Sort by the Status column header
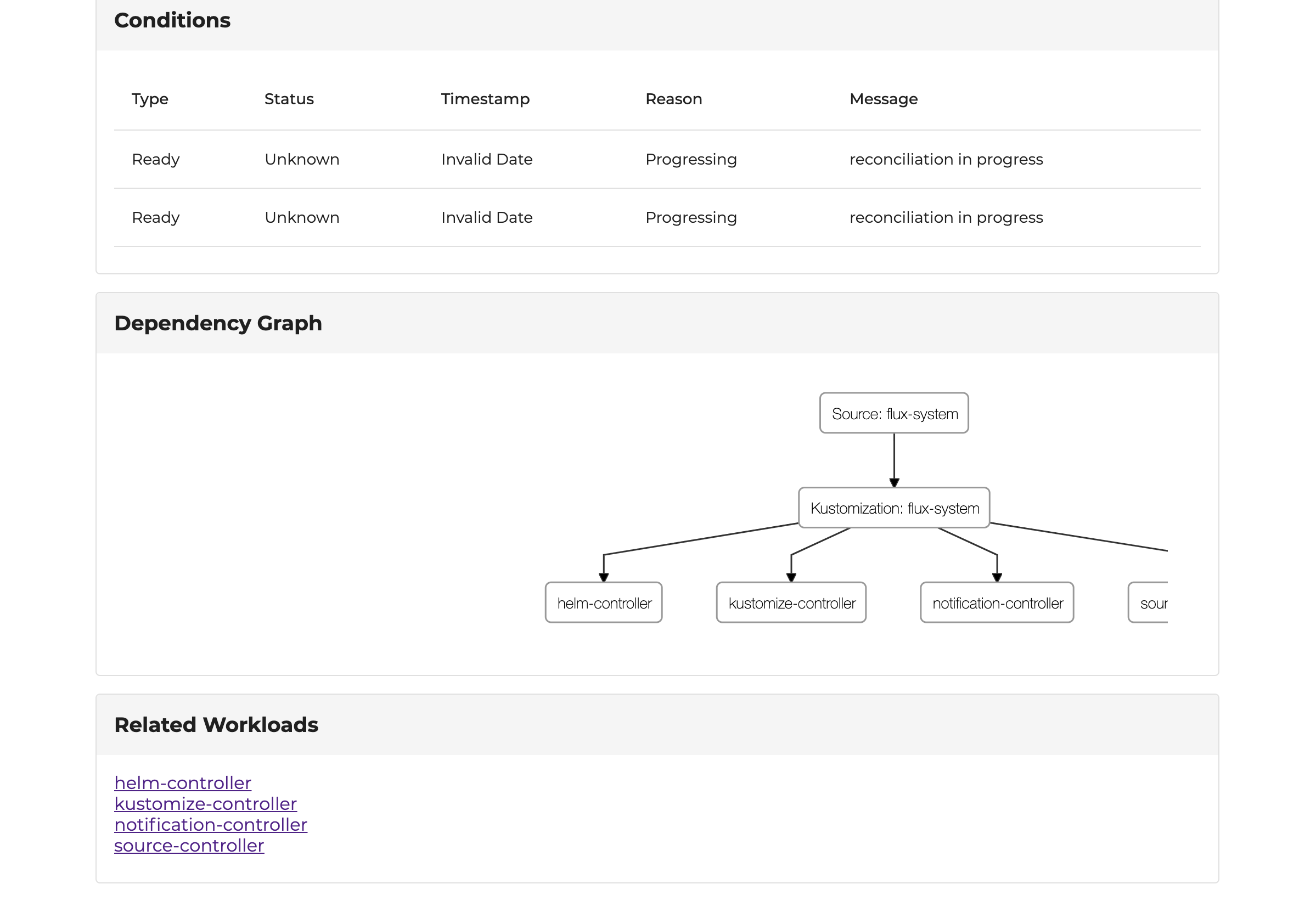Image resolution: width=1316 pixels, height=901 pixels. click(x=289, y=99)
